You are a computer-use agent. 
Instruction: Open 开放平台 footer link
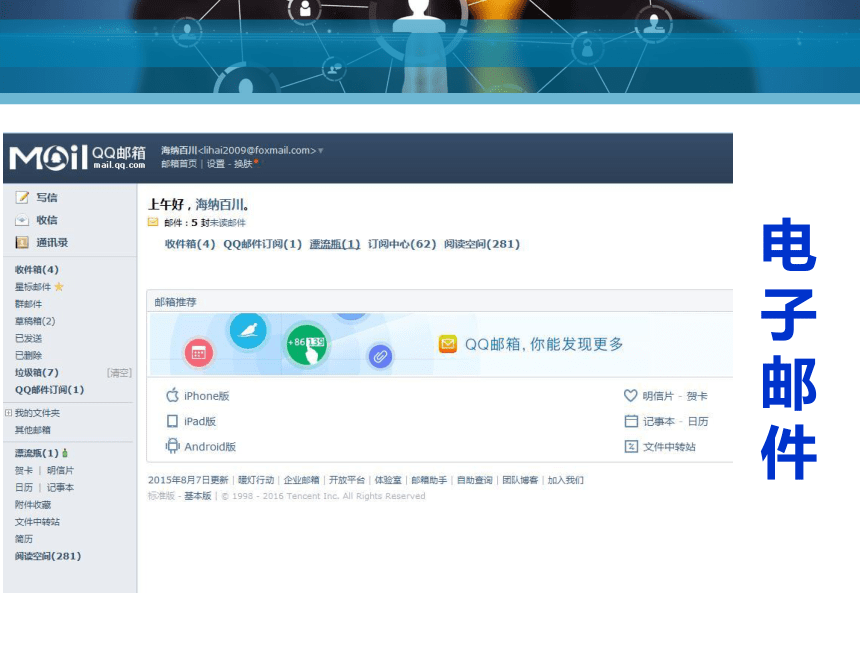[347, 480]
